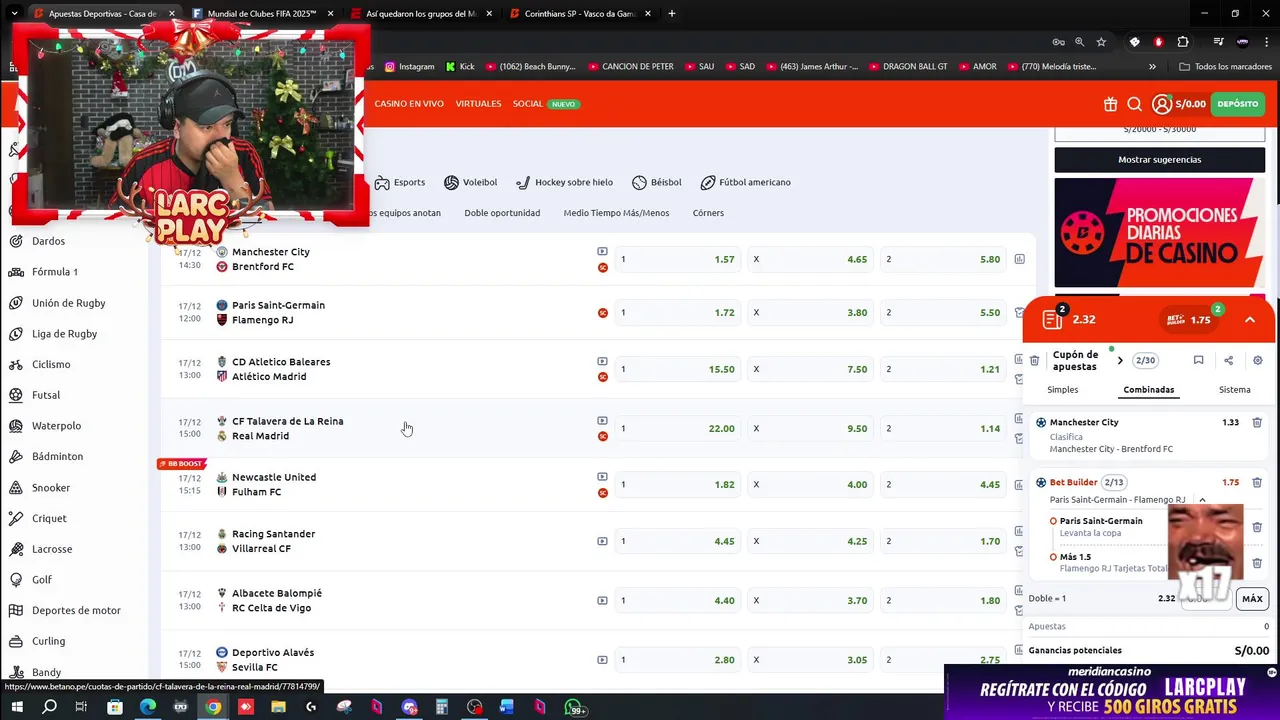The image size is (1280, 720).
Task: Open the gift promotions icon
Action: point(1110,104)
